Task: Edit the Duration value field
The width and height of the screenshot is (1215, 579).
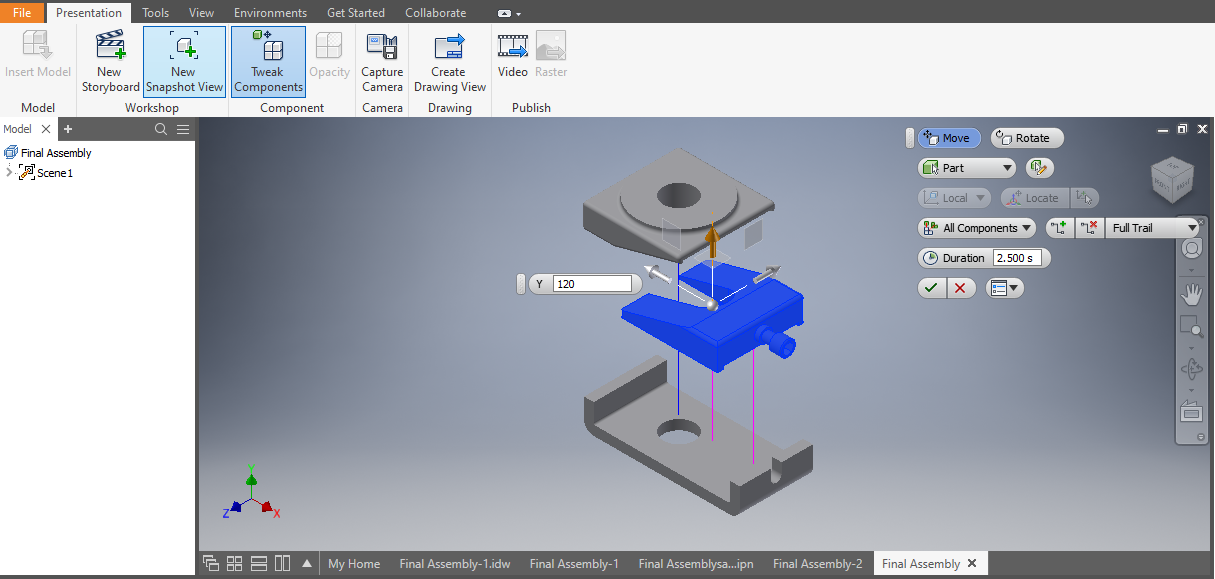Action: click(x=1018, y=257)
